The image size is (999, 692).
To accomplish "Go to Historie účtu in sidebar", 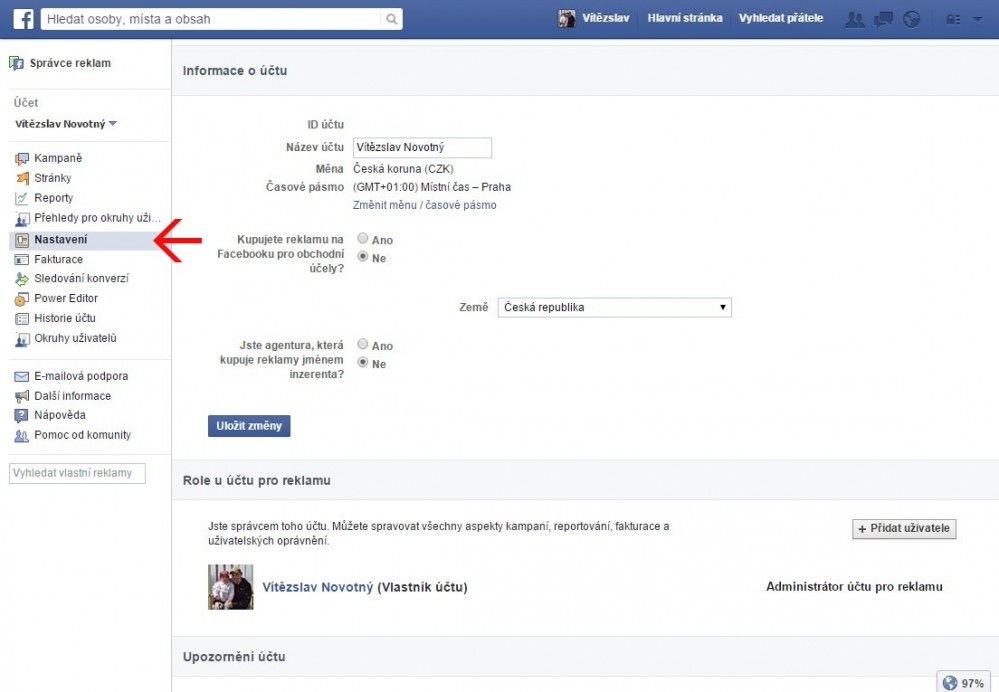I will [64, 318].
